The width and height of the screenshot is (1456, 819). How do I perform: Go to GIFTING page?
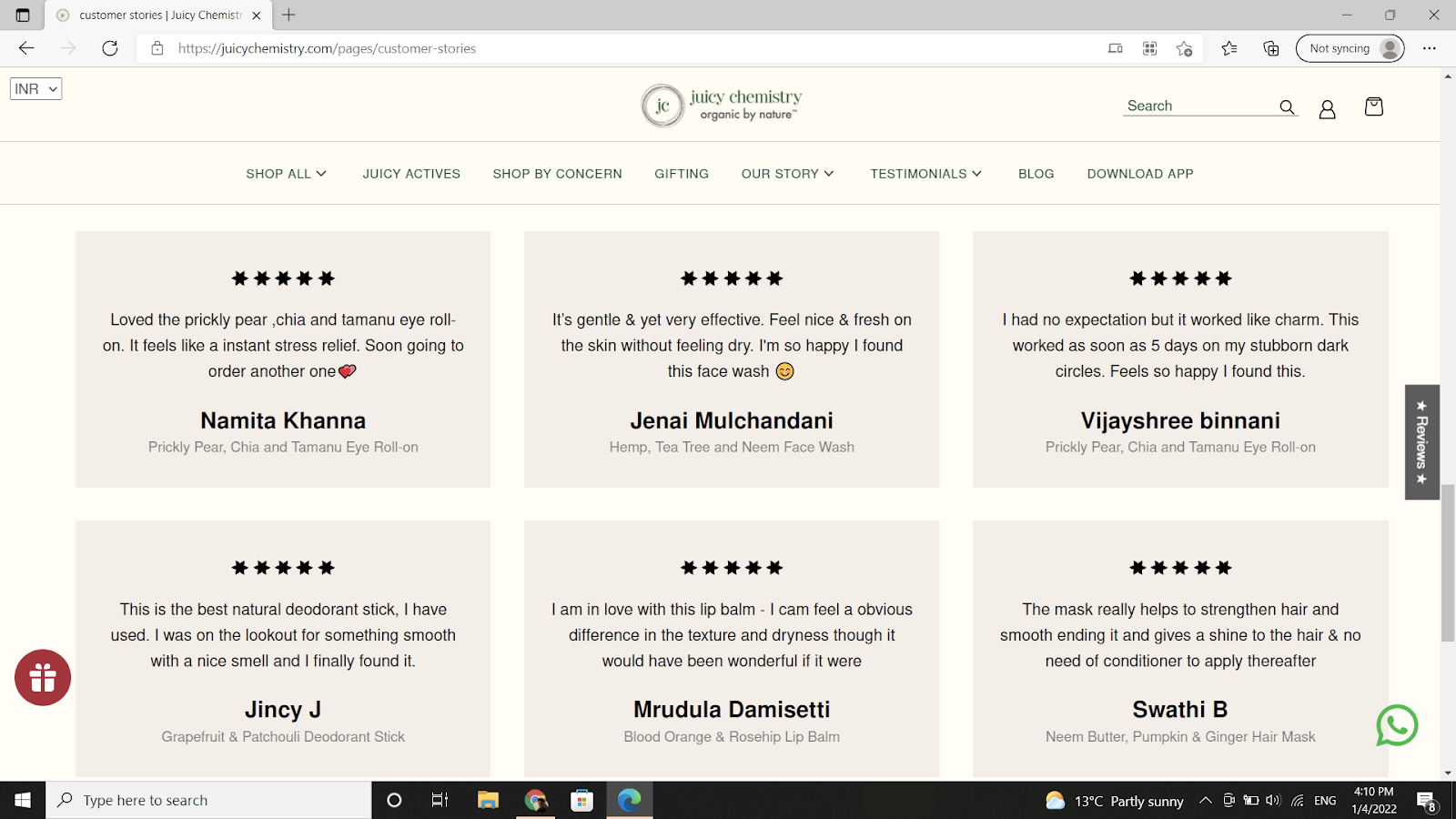(x=682, y=174)
